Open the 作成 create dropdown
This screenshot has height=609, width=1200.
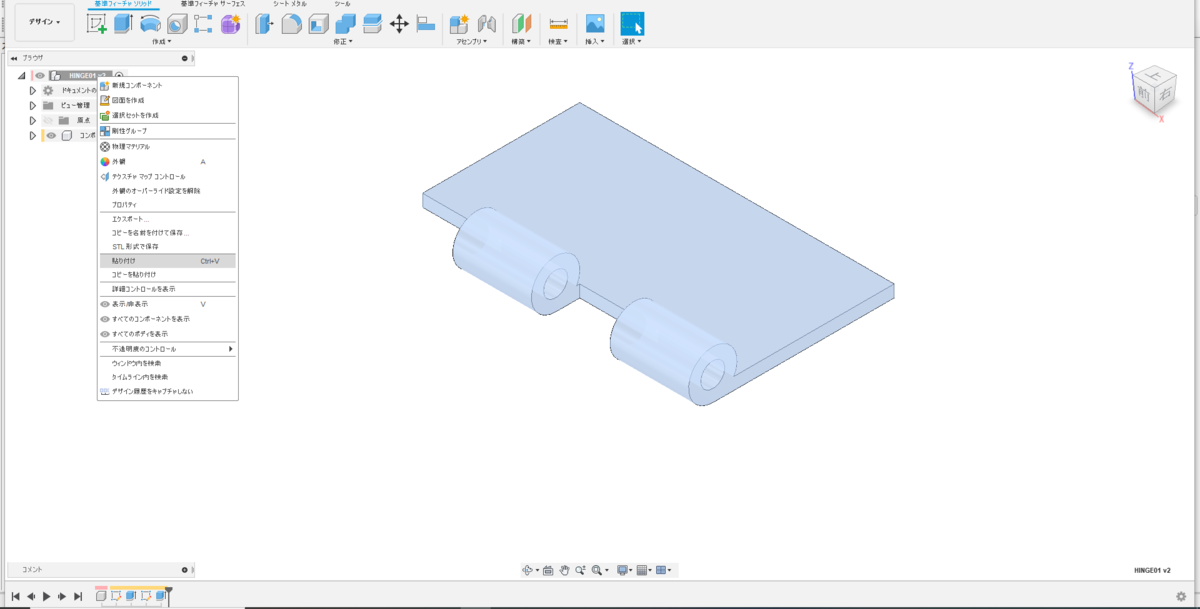(x=161, y=42)
